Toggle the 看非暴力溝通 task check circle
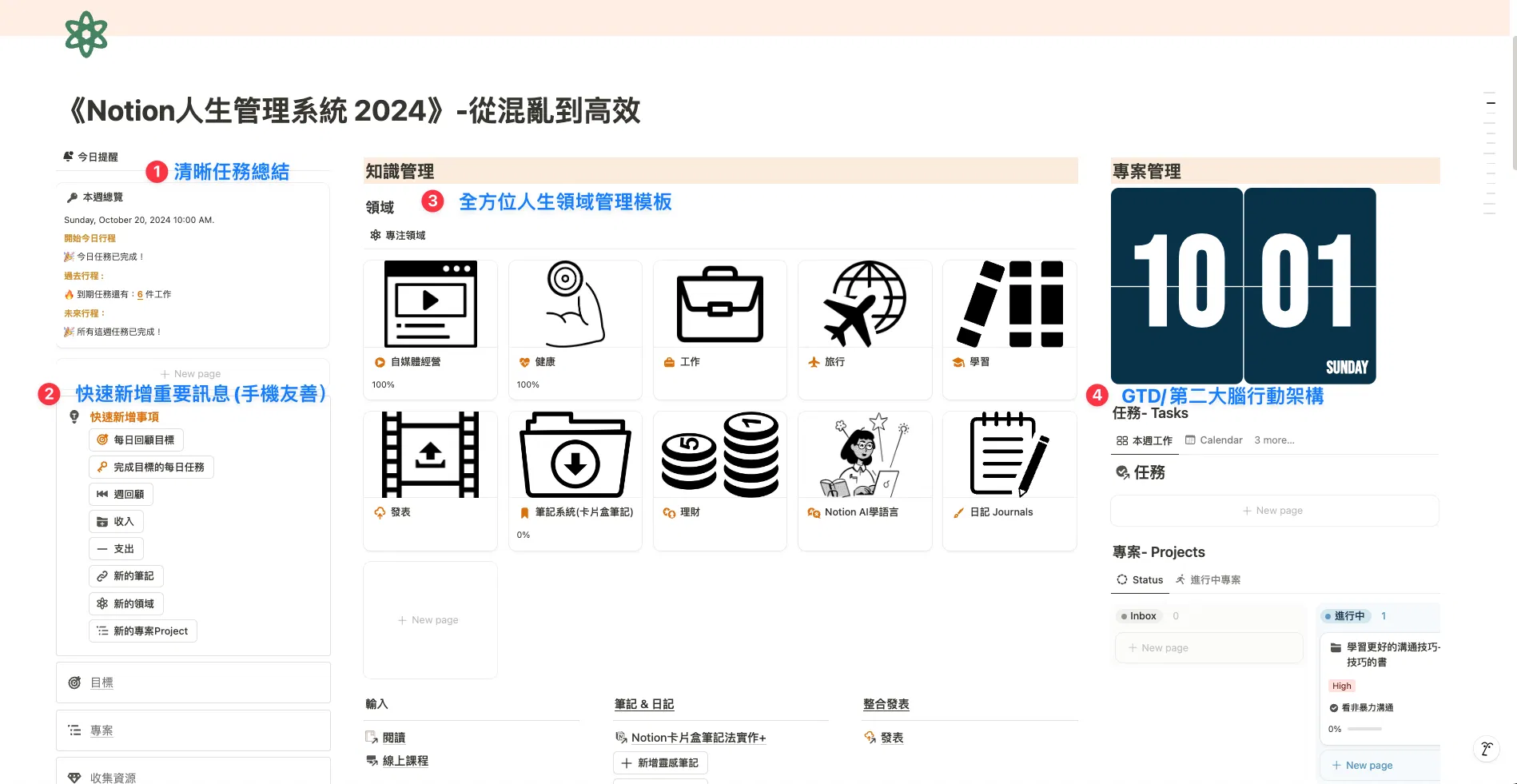Screen dimensions: 1517x784 click(1334, 708)
